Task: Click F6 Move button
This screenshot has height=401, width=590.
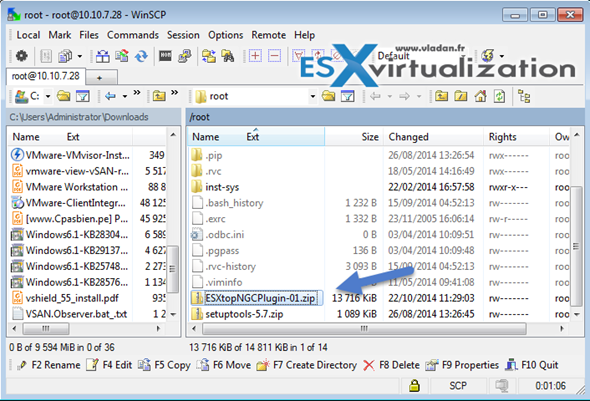Action: pyautogui.click(x=224, y=365)
